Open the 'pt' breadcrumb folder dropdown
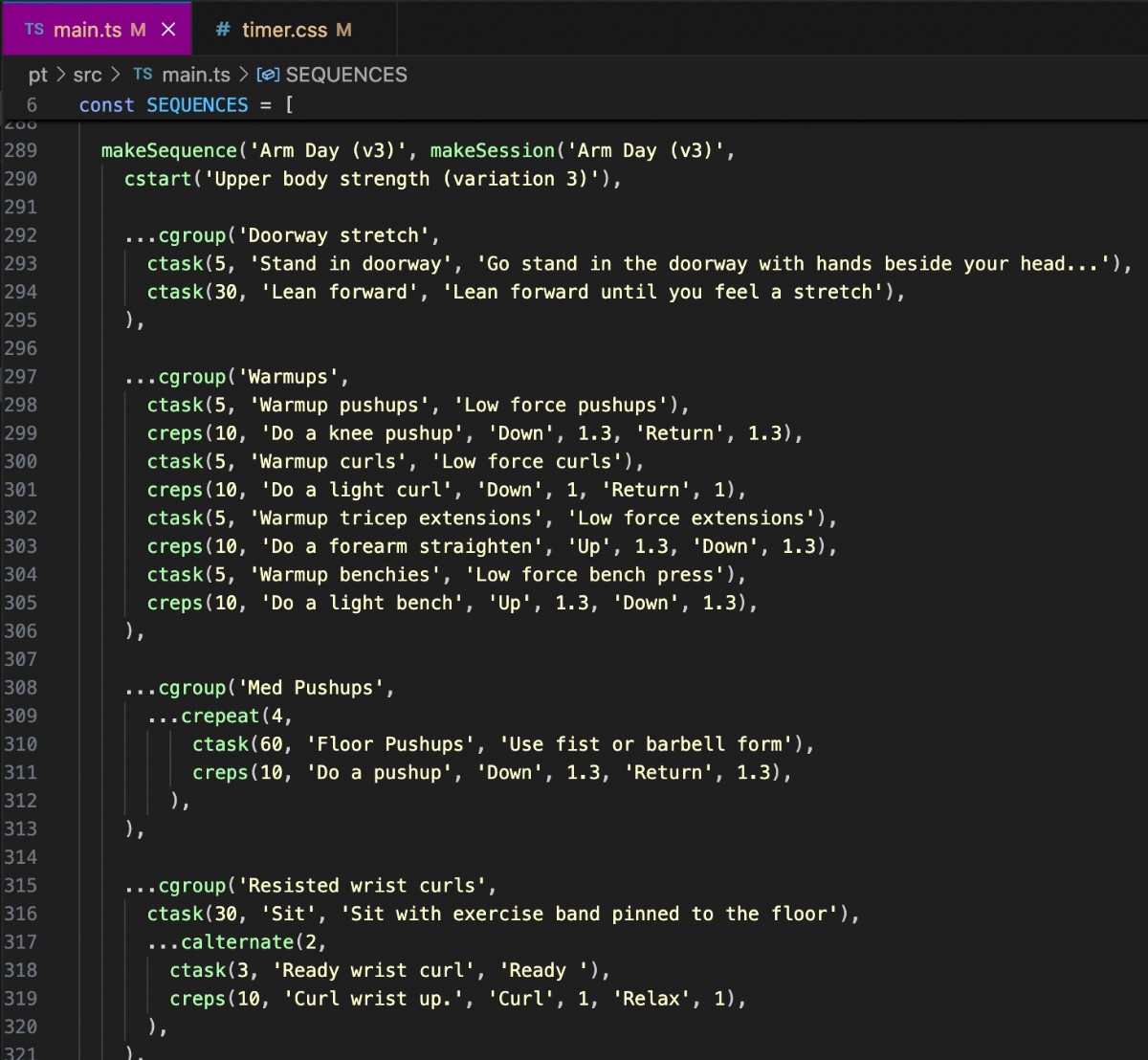The width and height of the screenshot is (1148, 1060). click(x=38, y=75)
